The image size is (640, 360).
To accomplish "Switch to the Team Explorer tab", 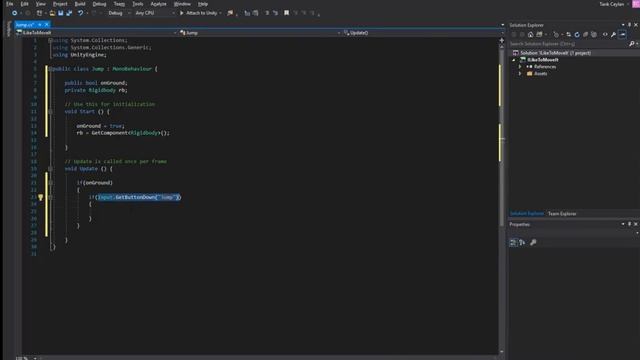I will 562,214.
